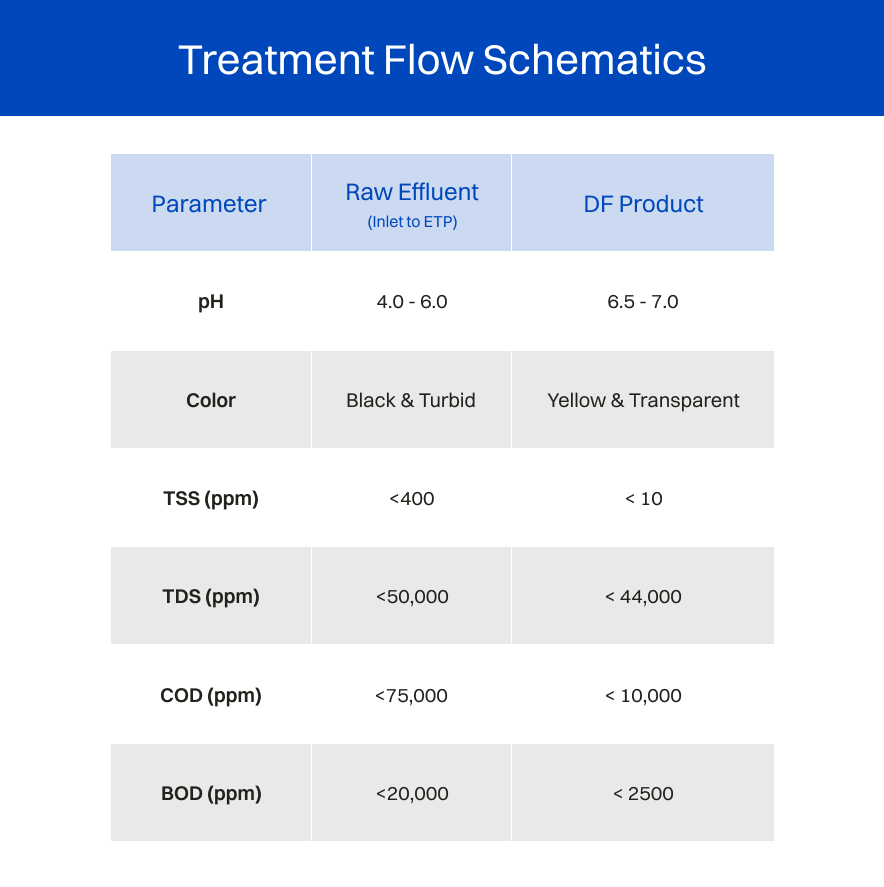The width and height of the screenshot is (884, 887).
Task: Select the < 44,000 TDS value
Action: pos(643,596)
